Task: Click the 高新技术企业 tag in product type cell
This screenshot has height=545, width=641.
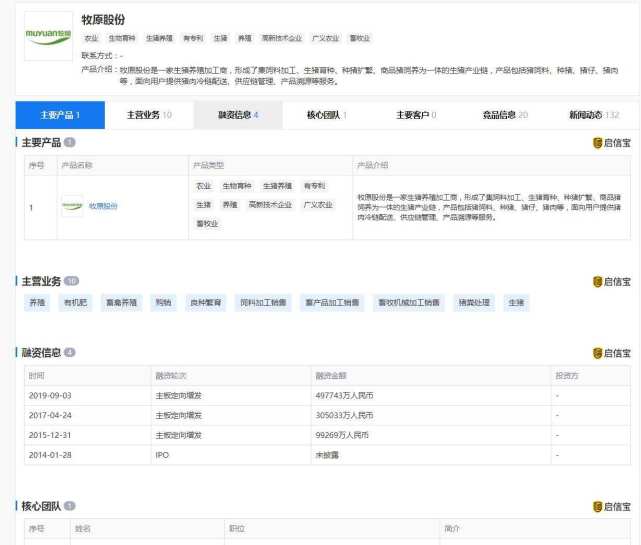Action: [x=270, y=205]
